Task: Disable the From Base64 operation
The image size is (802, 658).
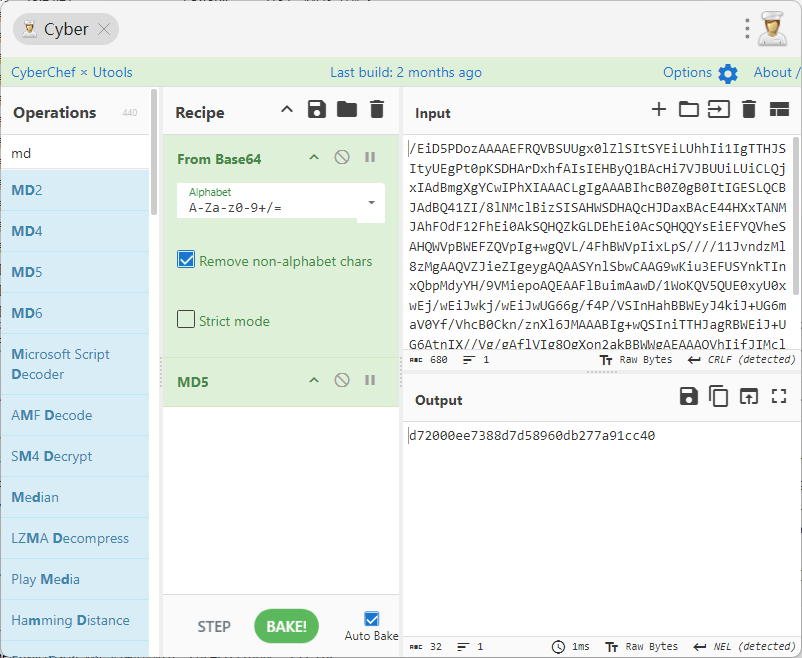Action: [x=342, y=157]
